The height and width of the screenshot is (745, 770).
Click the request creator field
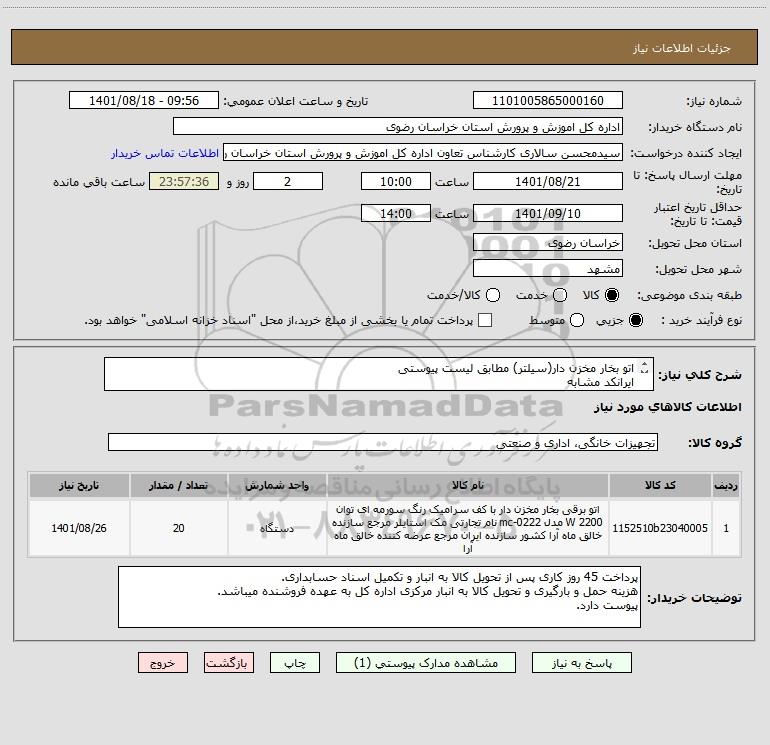pyautogui.click(x=423, y=153)
